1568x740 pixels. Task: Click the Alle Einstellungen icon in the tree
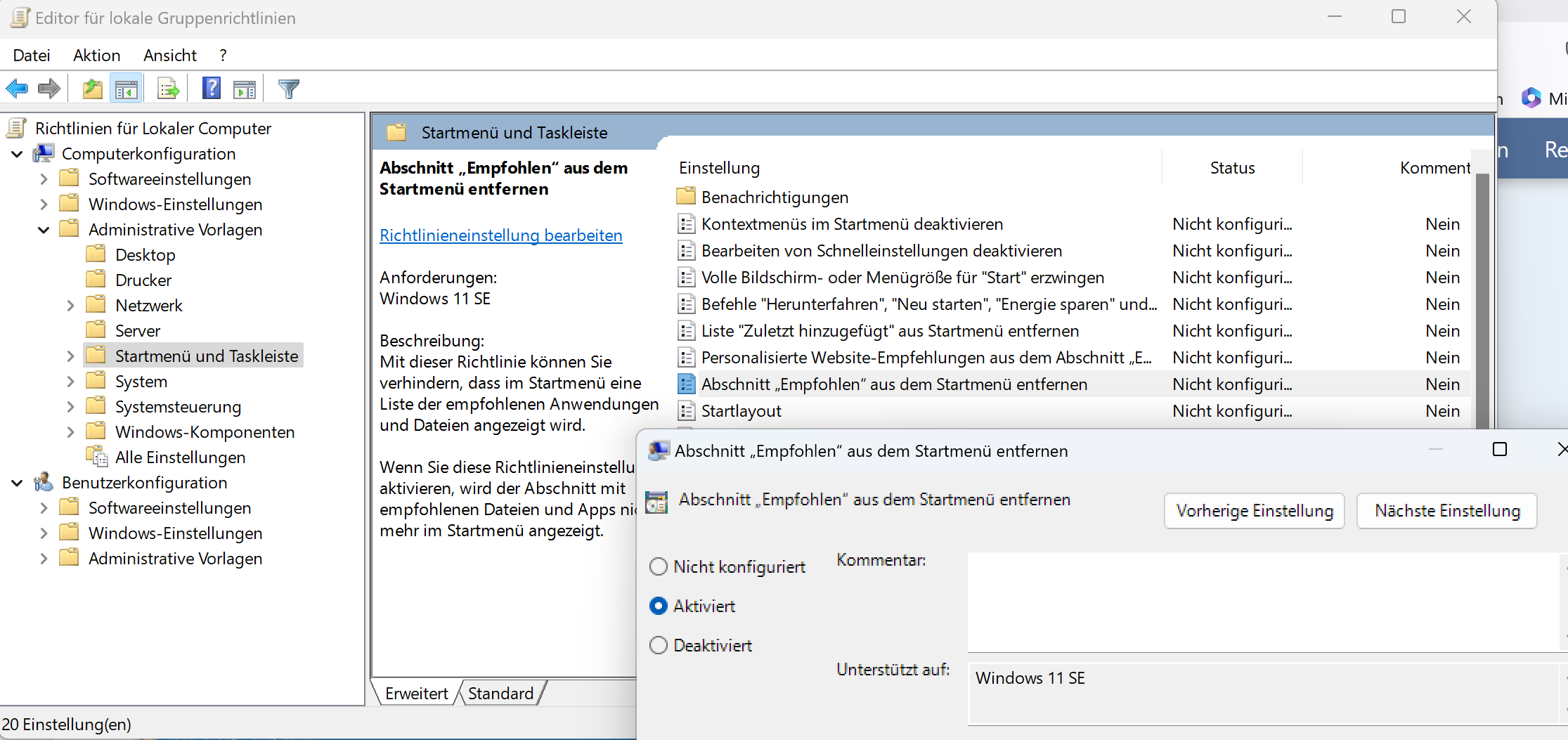pyautogui.click(x=97, y=457)
